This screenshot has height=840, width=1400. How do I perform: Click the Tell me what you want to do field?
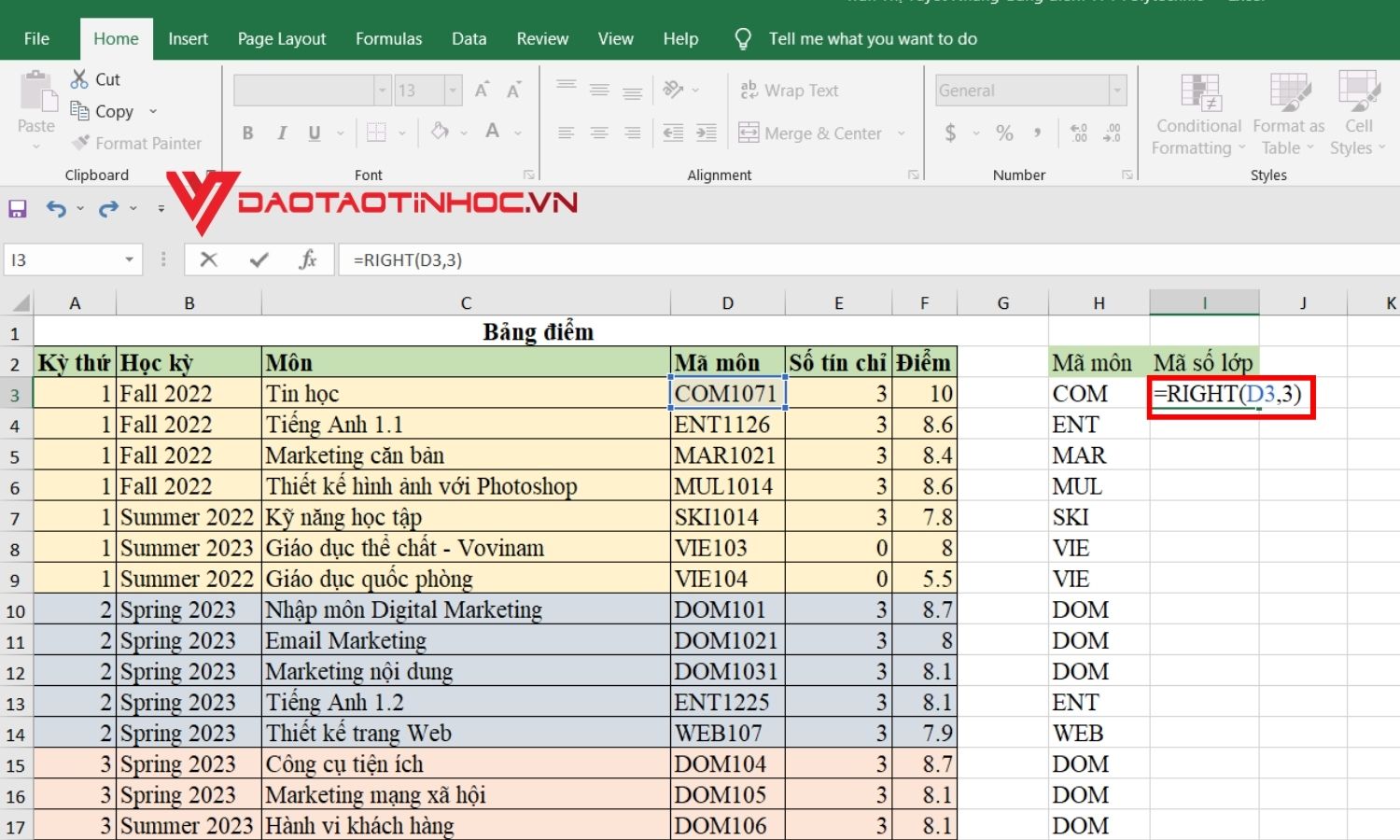click(x=873, y=38)
